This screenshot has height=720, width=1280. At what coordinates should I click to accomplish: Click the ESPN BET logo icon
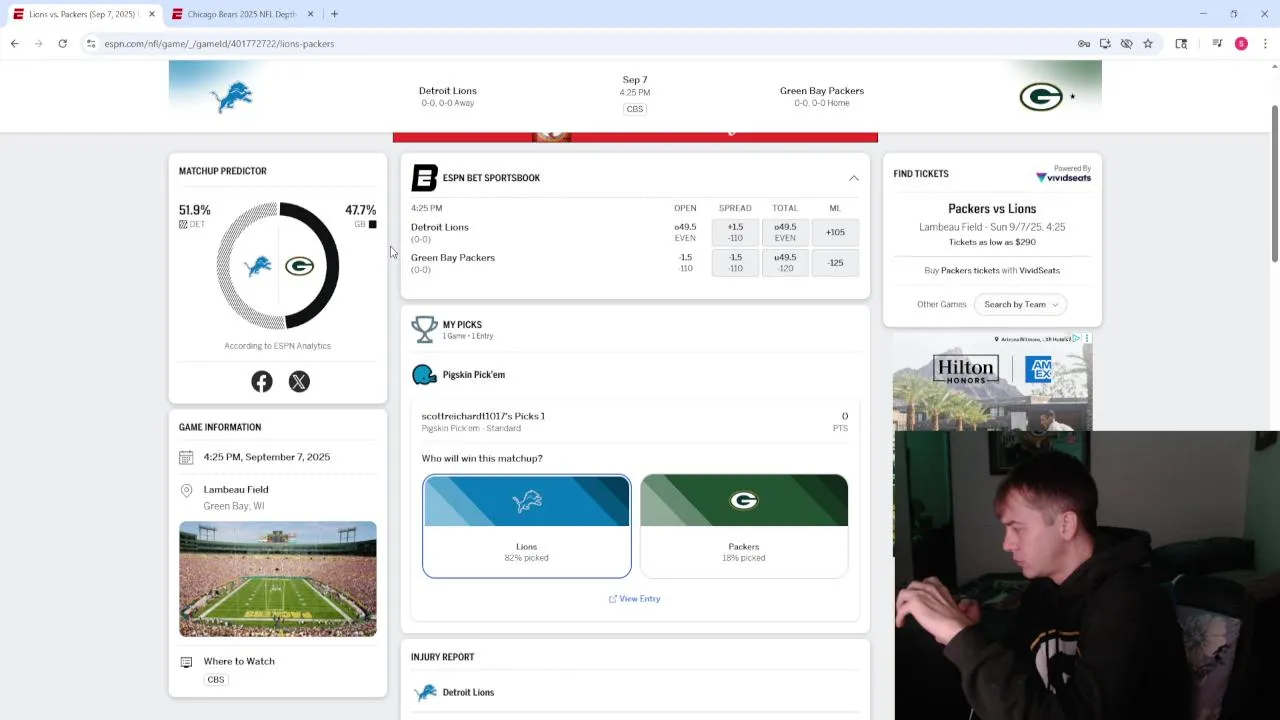pos(424,178)
